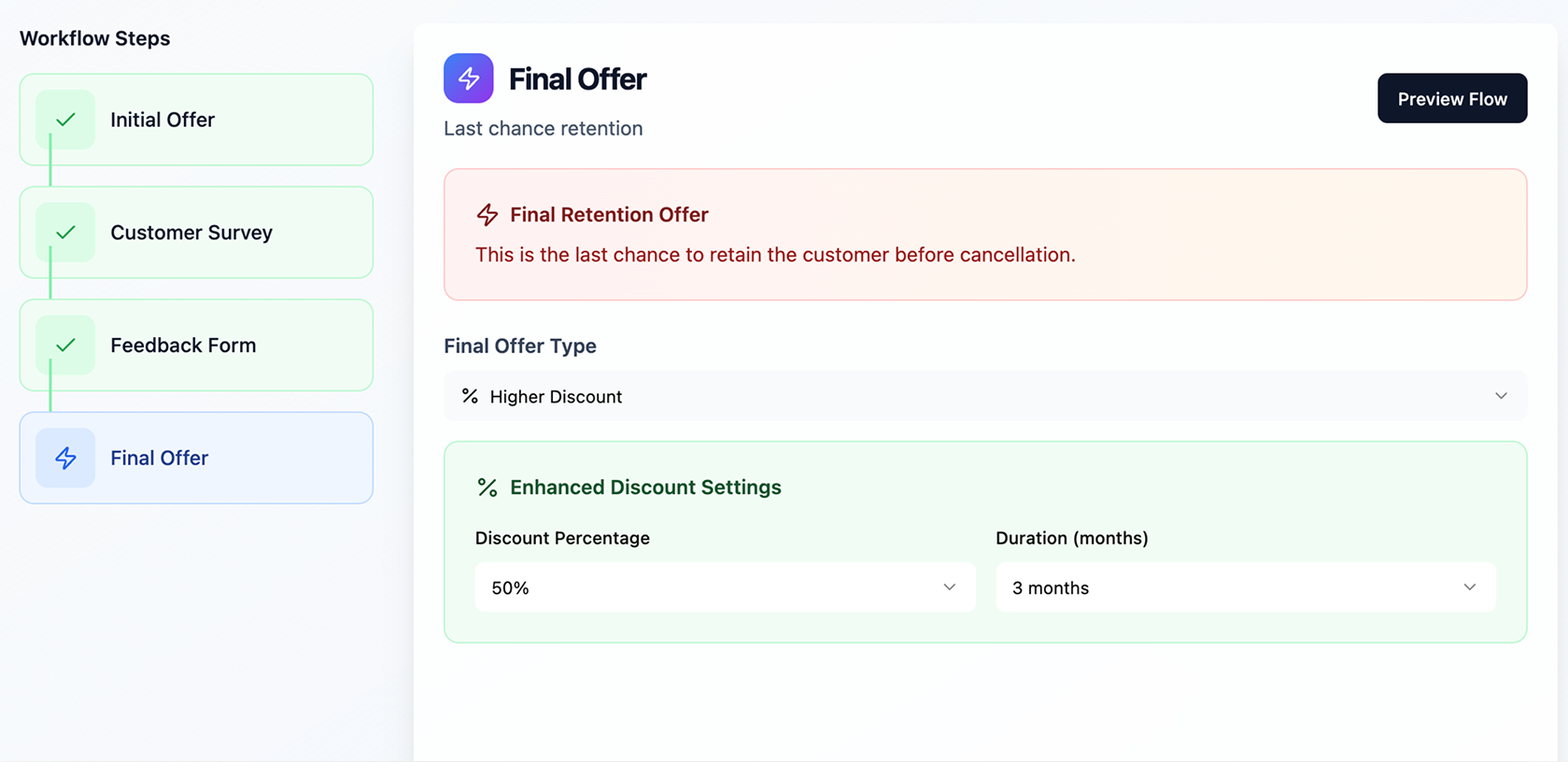Click the percent icon beside Higher Discount
Viewport: 1568px width, 762px height.
tap(470, 396)
